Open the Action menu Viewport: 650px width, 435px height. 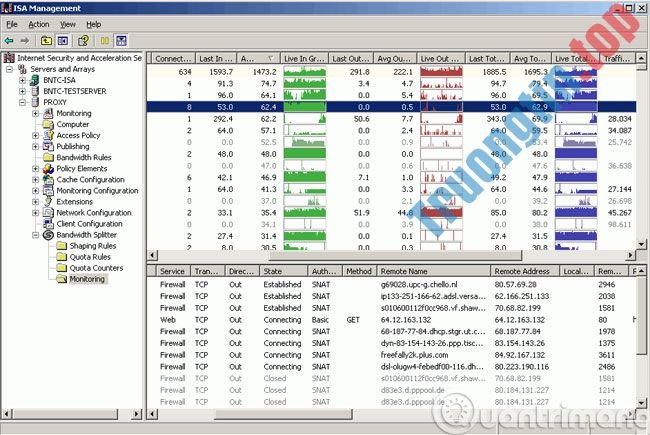[38, 23]
